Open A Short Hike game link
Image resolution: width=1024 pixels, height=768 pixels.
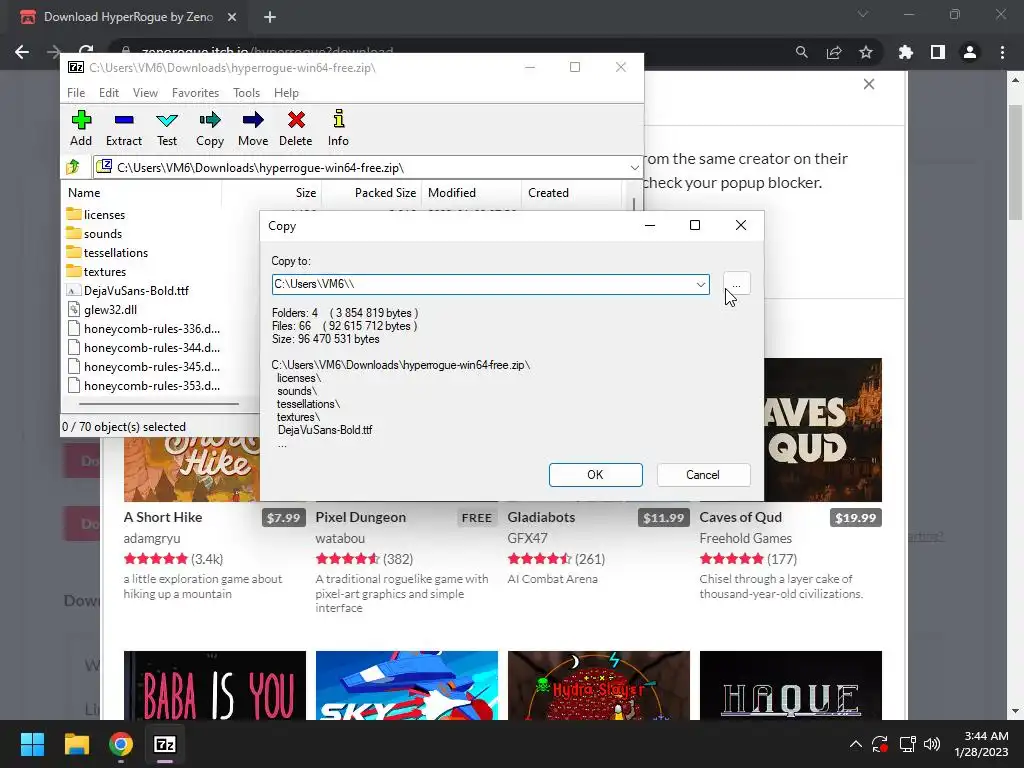coord(163,517)
